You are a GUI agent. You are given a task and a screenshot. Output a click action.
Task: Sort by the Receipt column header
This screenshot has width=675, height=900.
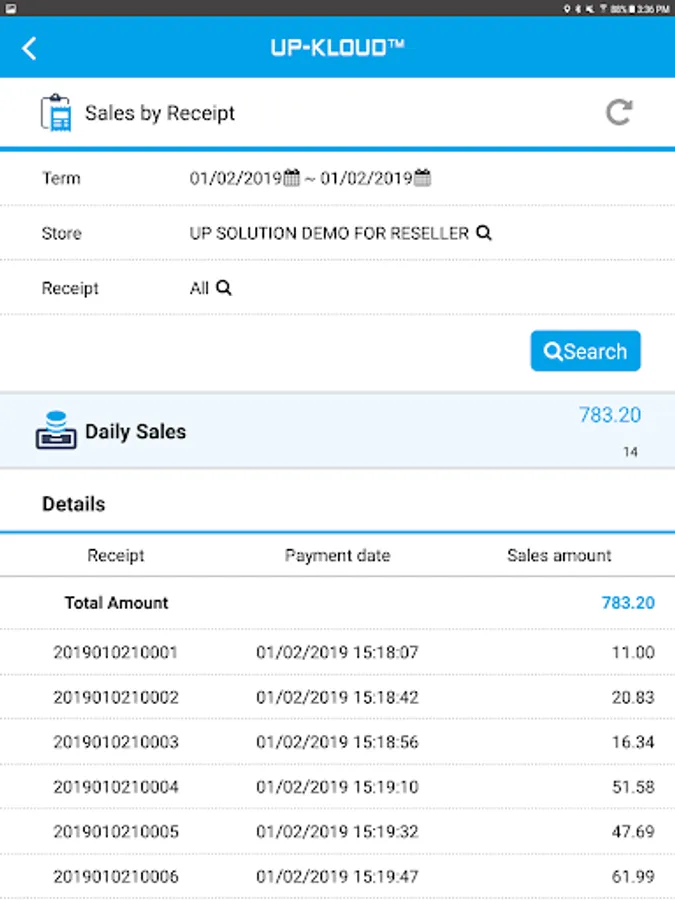116,556
